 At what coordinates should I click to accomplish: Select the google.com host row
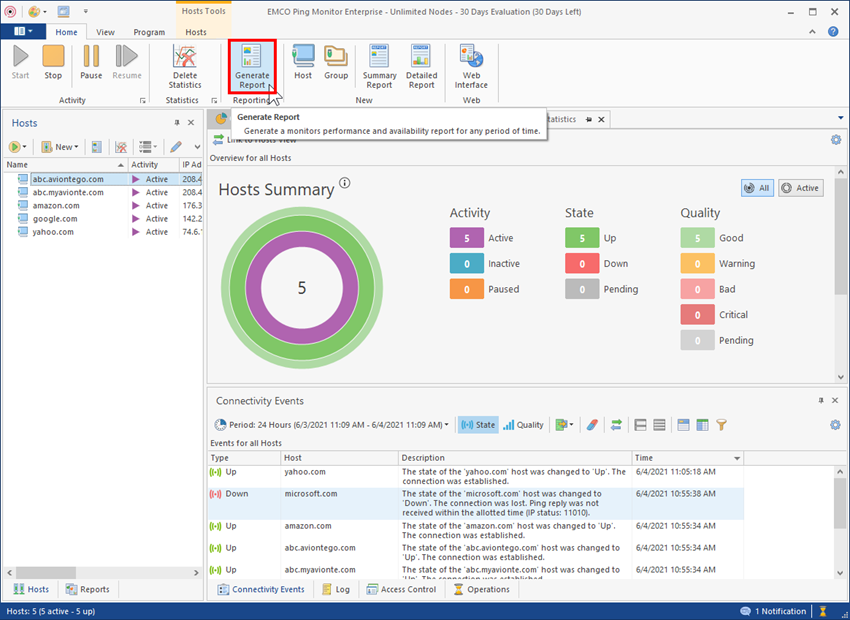pos(103,218)
